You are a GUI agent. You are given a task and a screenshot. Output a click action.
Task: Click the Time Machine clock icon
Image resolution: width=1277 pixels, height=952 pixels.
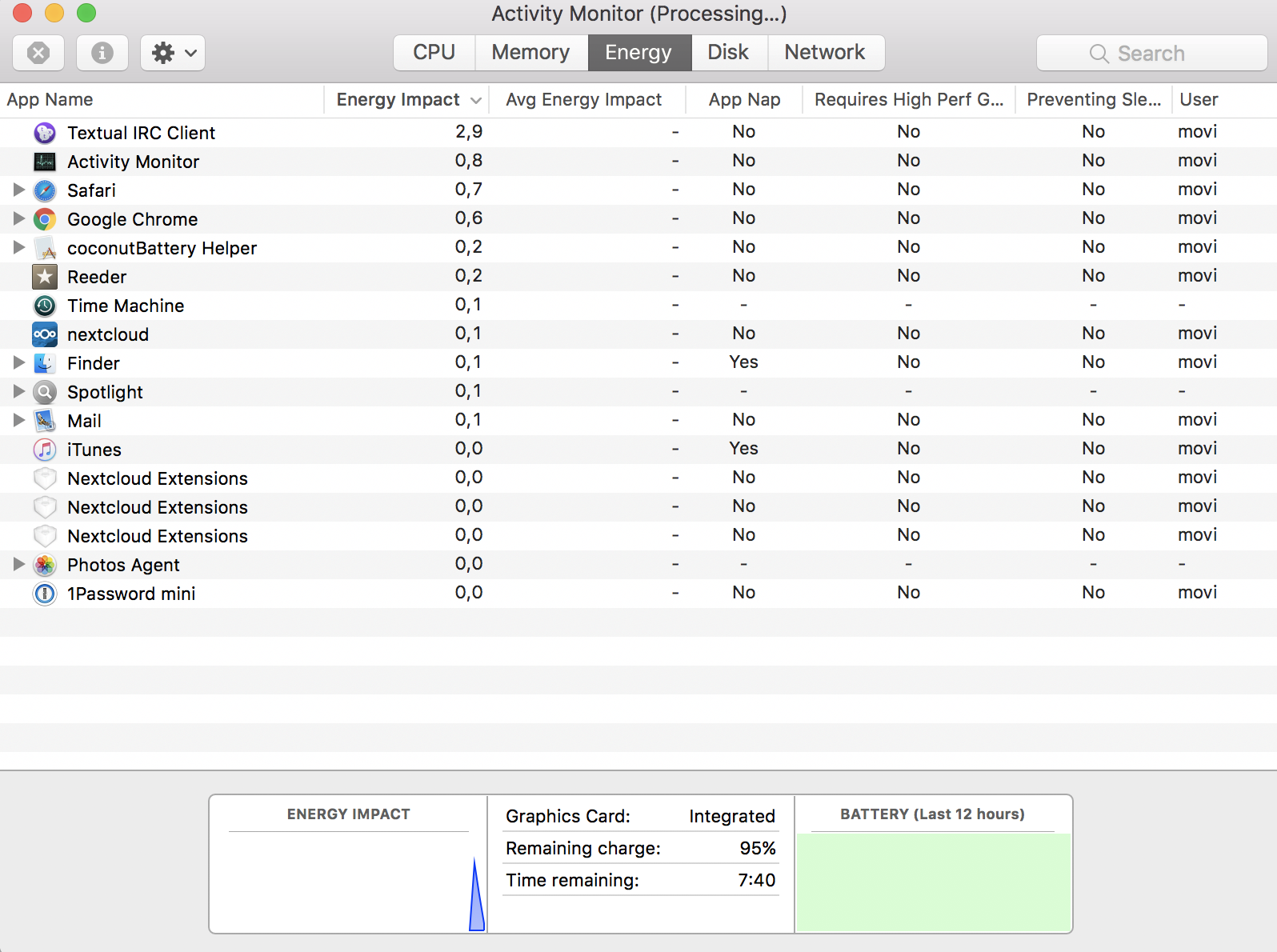pos(45,306)
